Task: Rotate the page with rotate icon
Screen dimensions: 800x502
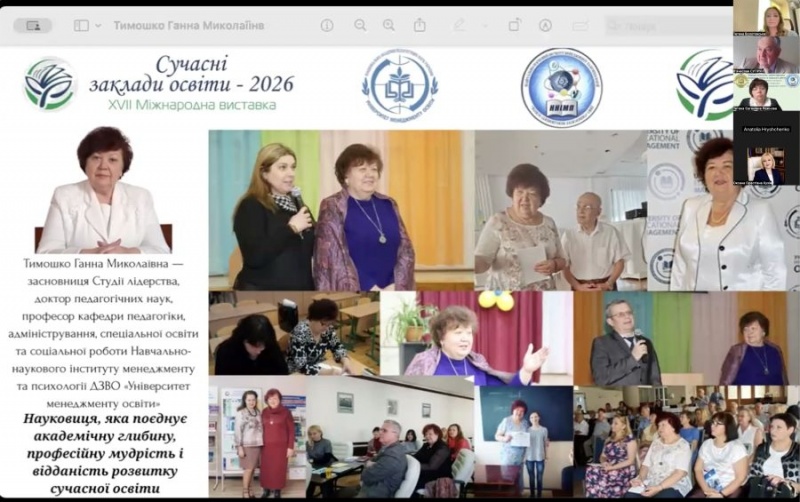Action: click(x=515, y=25)
